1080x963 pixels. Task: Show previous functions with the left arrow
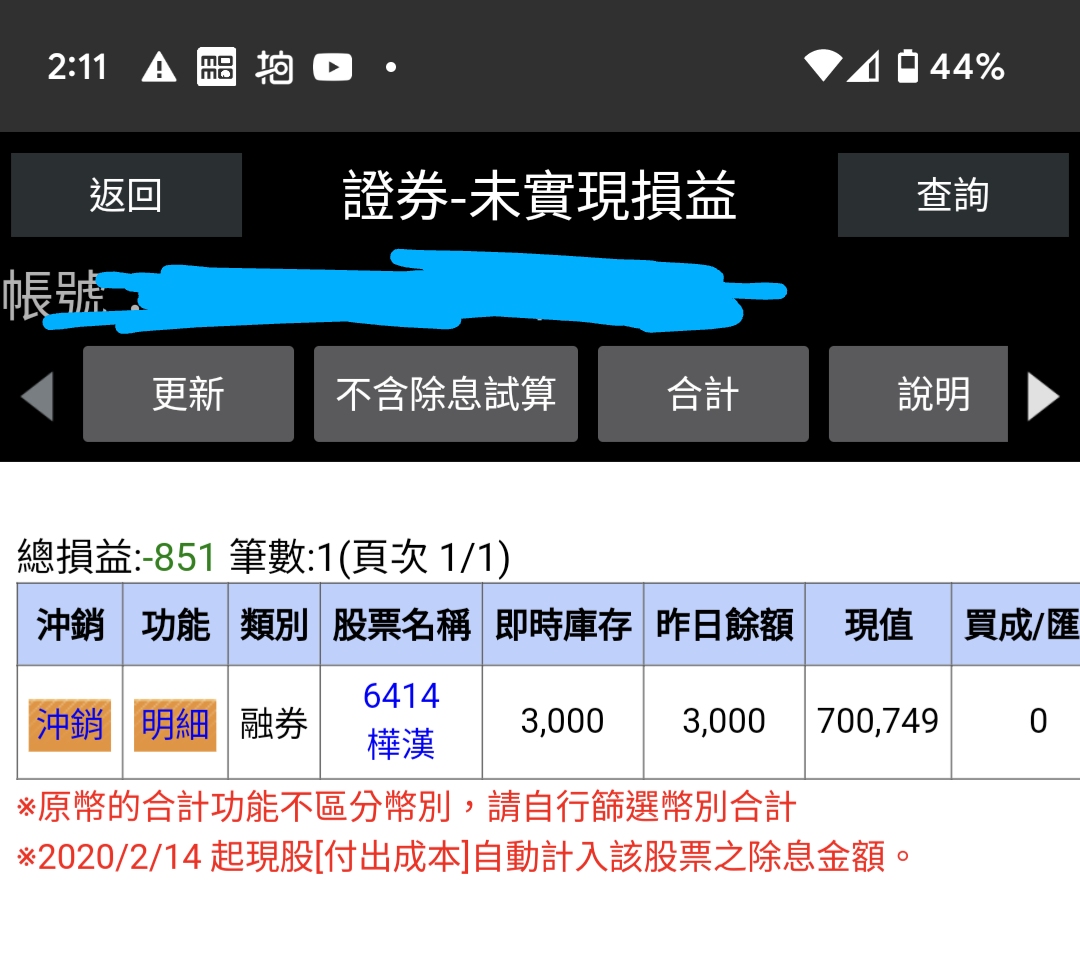tap(36, 394)
